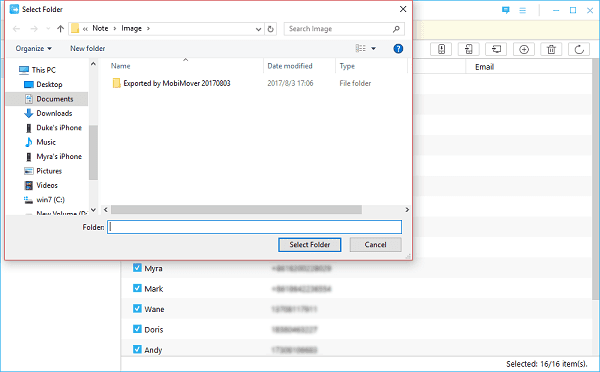Click the horizontal scrollbar in file list

(x=236, y=210)
